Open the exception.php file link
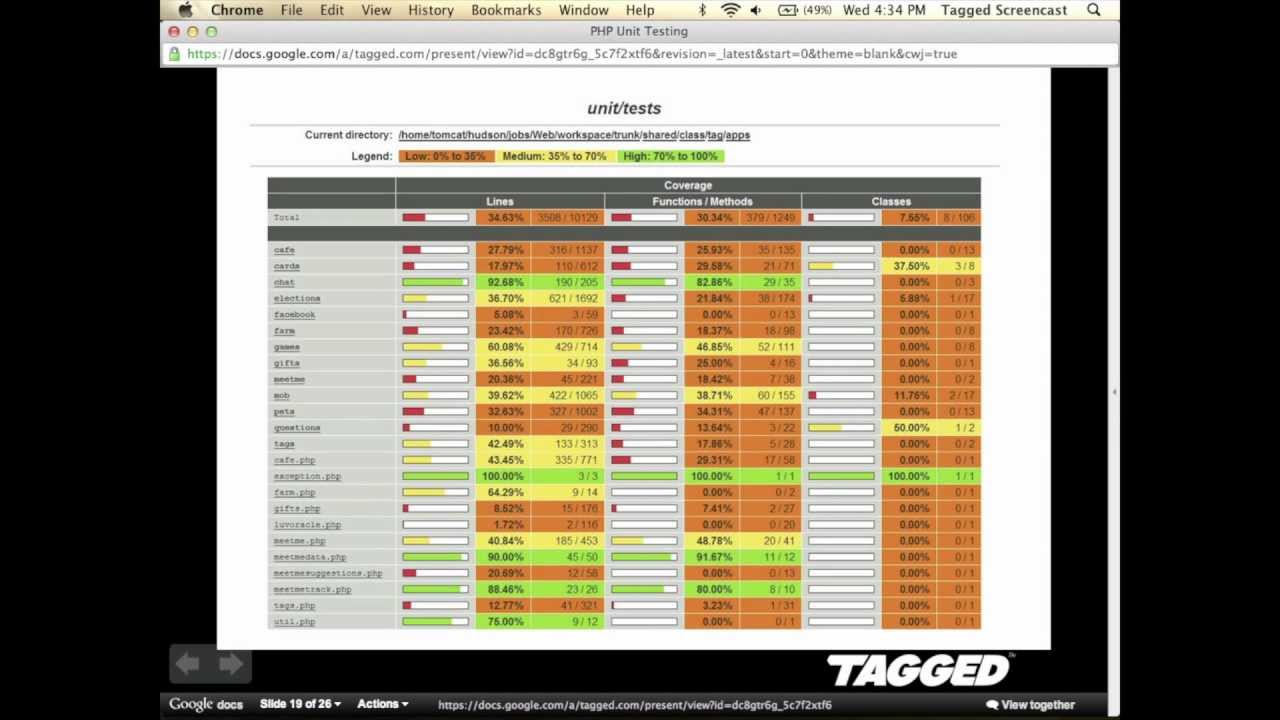The height and width of the screenshot is (720, 1280). (307, 476)
